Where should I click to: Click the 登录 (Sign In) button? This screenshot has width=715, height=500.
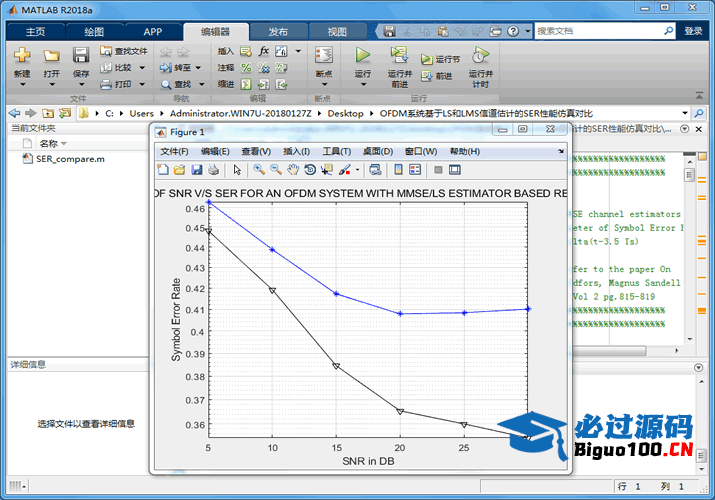[x=693, y=31]
